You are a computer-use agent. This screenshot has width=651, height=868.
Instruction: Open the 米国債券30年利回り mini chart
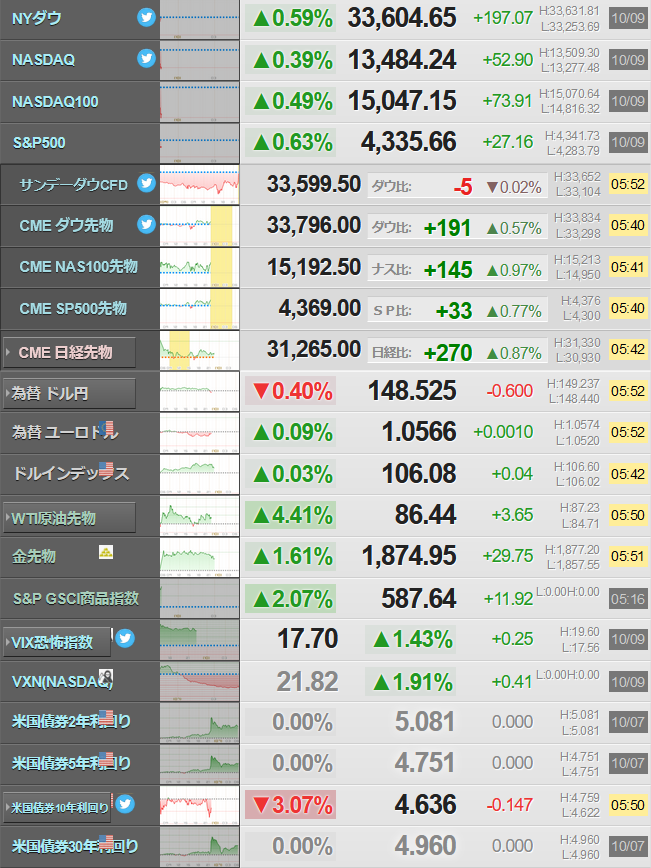pyautogui.click(x=199, y=847)
